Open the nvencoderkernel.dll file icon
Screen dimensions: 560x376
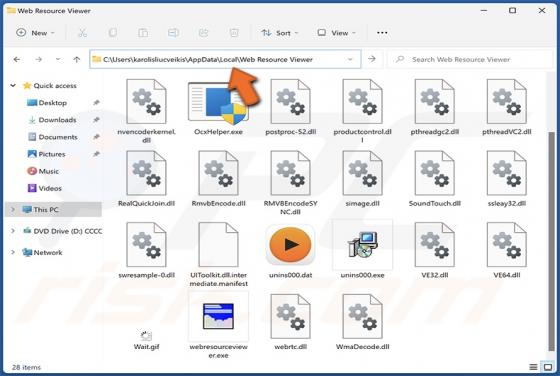[146, 102]
